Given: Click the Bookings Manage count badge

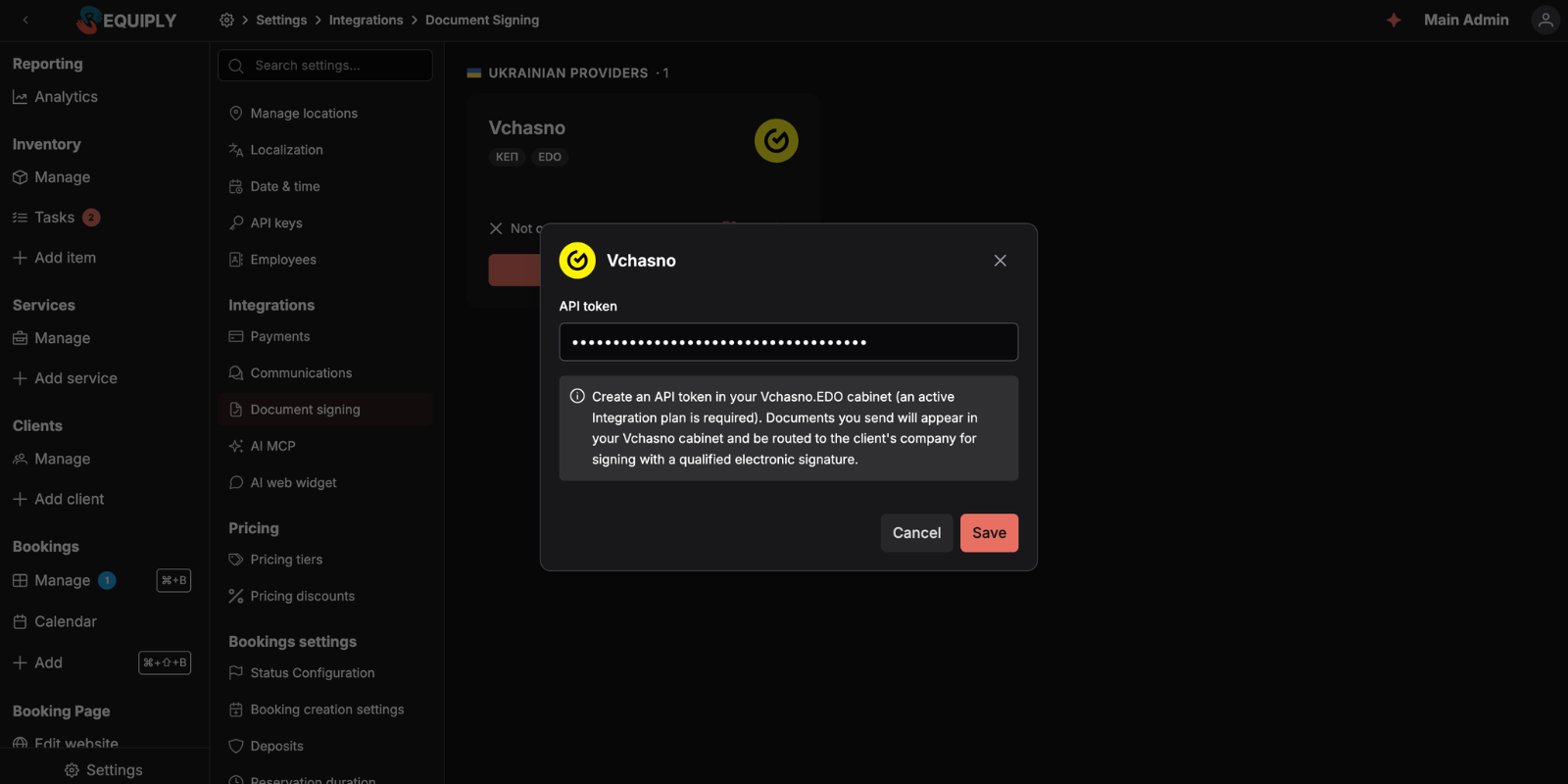Looking at the screenshot, I should [x=107, y=580].
